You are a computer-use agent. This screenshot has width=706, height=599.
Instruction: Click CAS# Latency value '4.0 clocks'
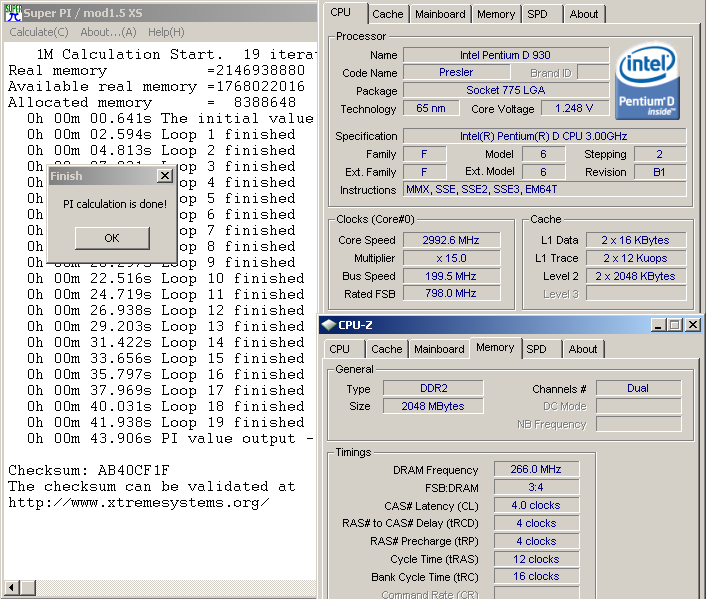(536, 505)
